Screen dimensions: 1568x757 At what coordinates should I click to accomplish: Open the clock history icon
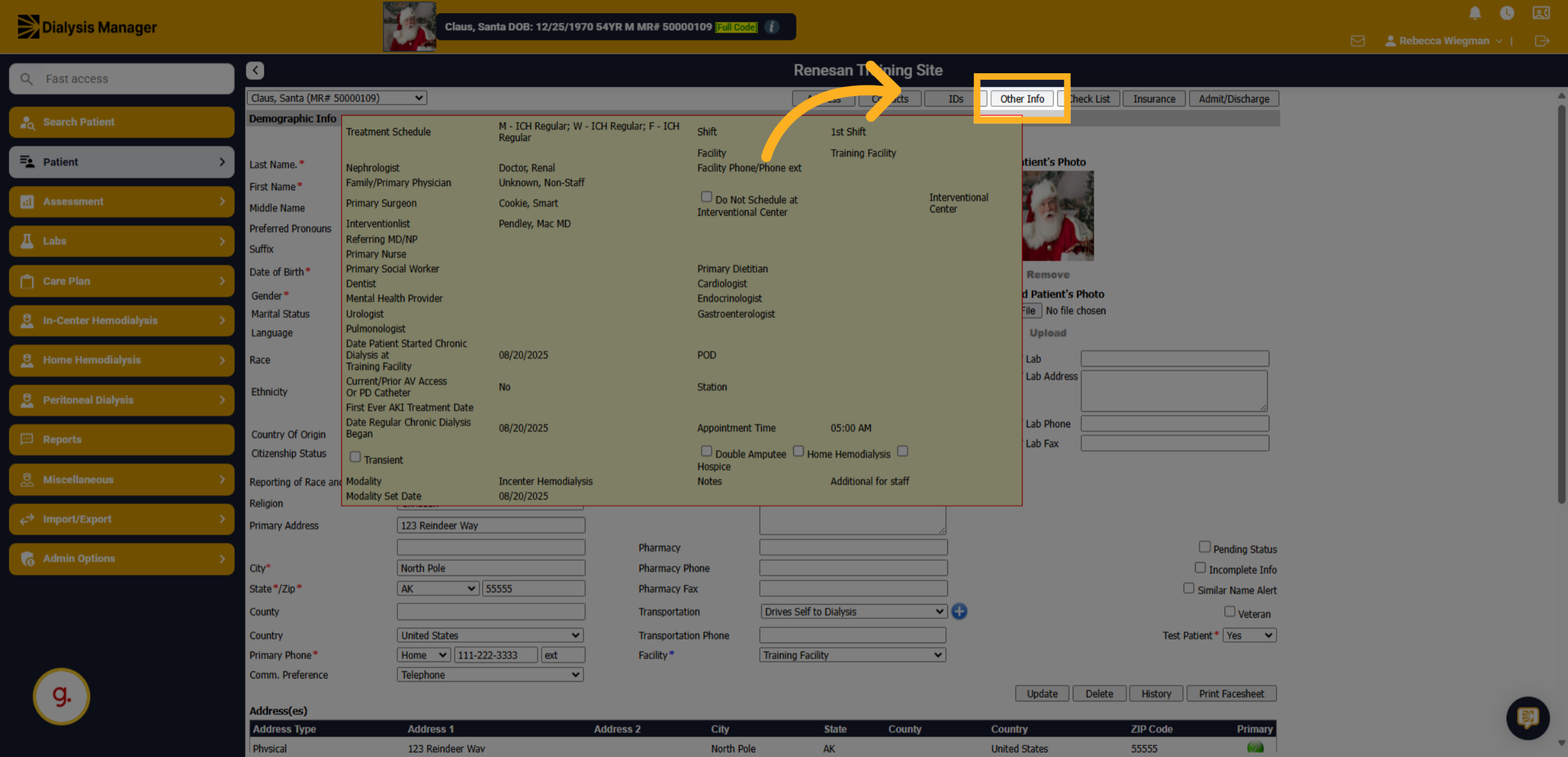[x=1507, y=12]
